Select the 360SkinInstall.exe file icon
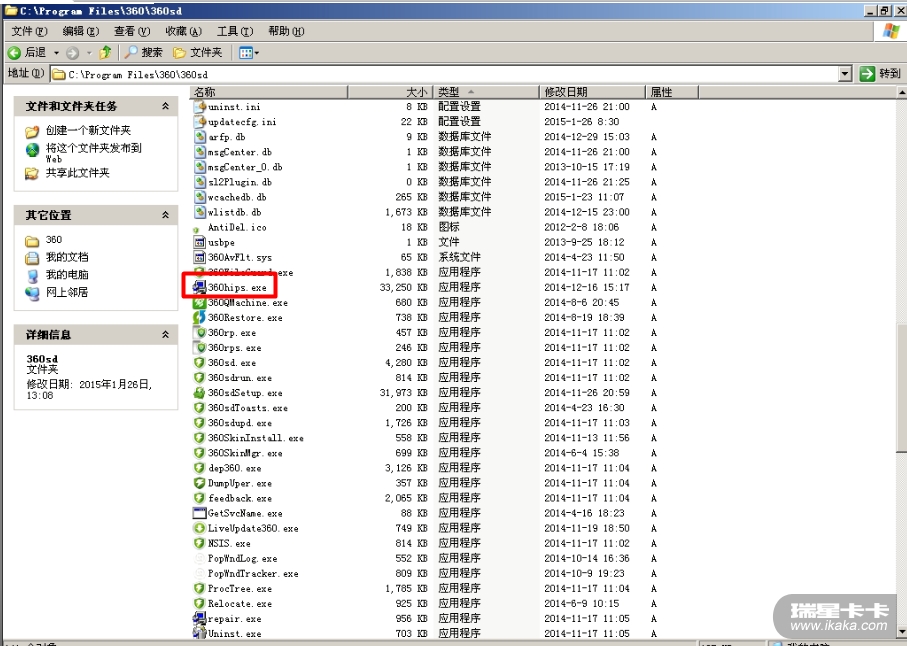907x646 pixels. pyautogui.click(x=200, y=438)
